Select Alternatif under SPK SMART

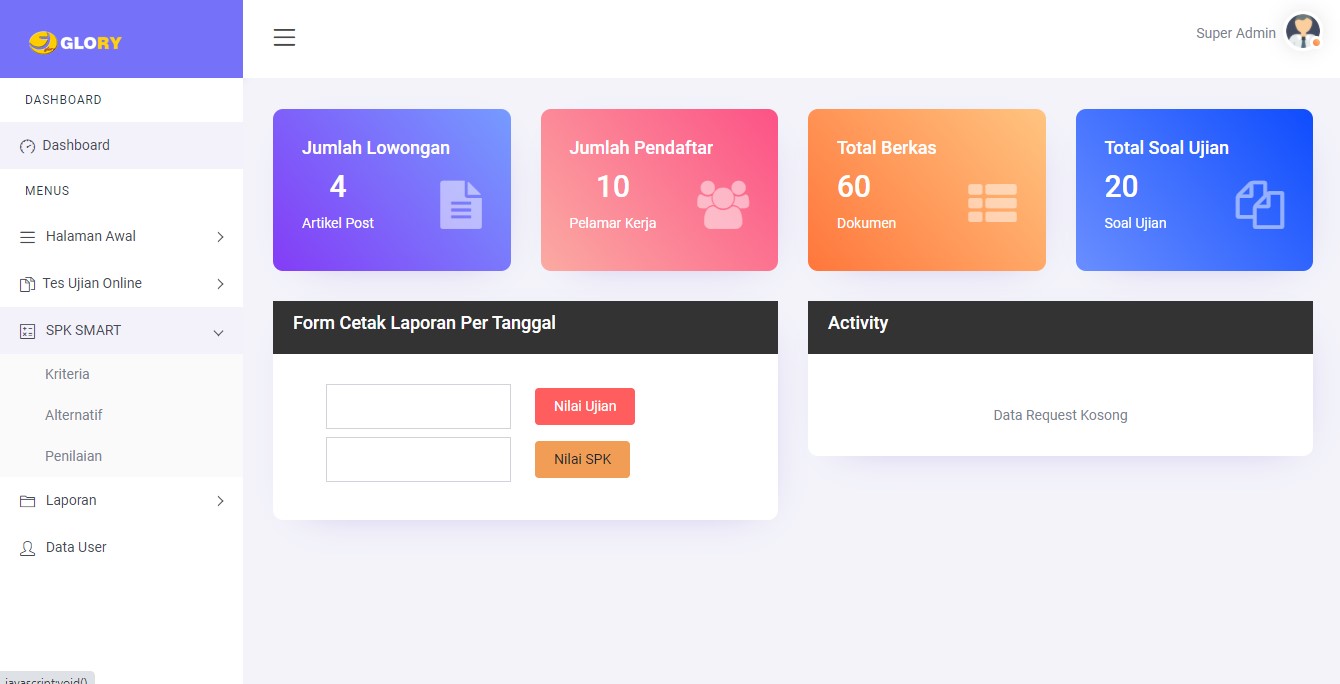point(73,415)
